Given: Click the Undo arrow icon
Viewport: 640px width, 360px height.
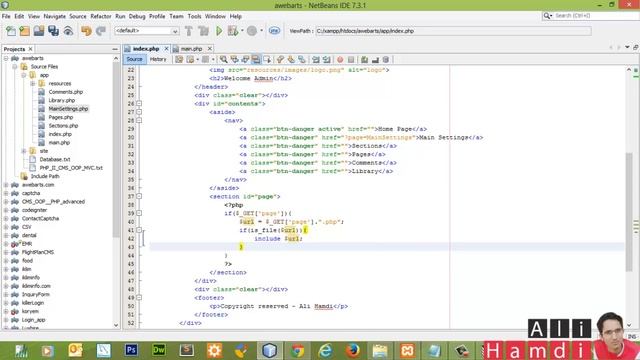Looking at the screenshot, I should (x=86, y=31).
